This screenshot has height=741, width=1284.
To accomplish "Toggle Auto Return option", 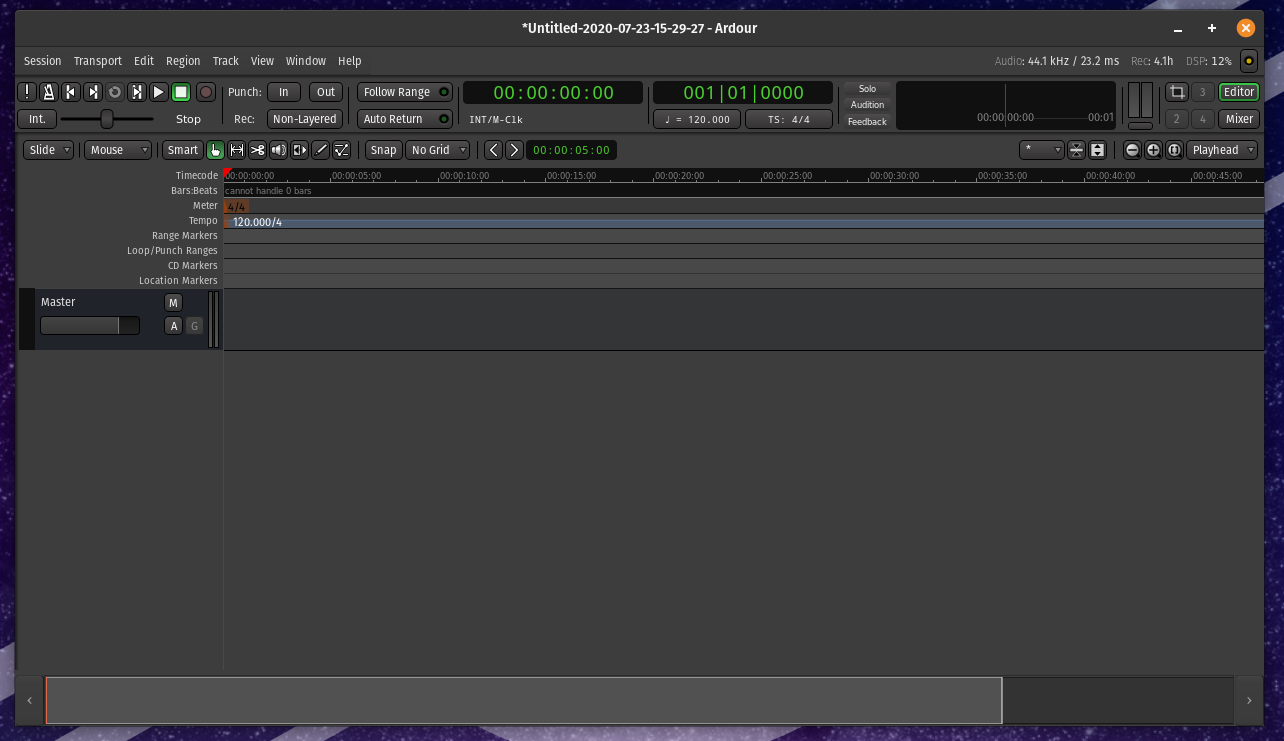I will click(x=404, y=119).
